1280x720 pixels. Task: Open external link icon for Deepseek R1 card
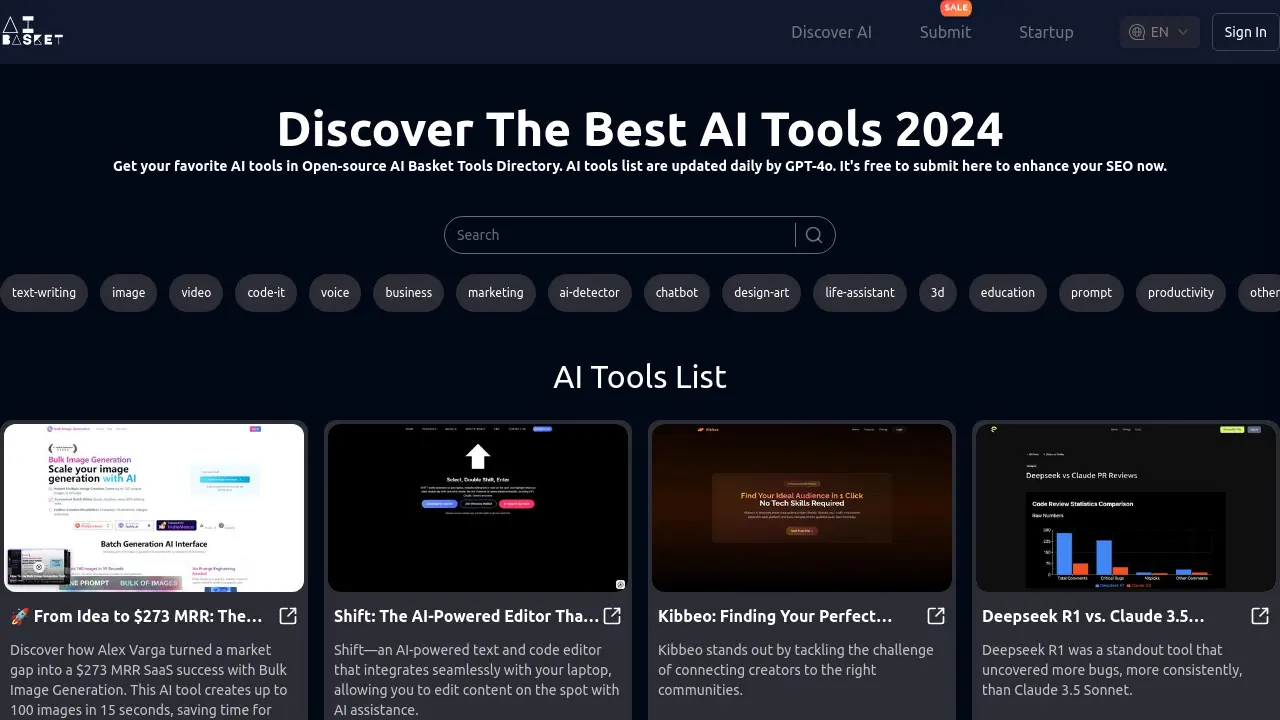1260,616
